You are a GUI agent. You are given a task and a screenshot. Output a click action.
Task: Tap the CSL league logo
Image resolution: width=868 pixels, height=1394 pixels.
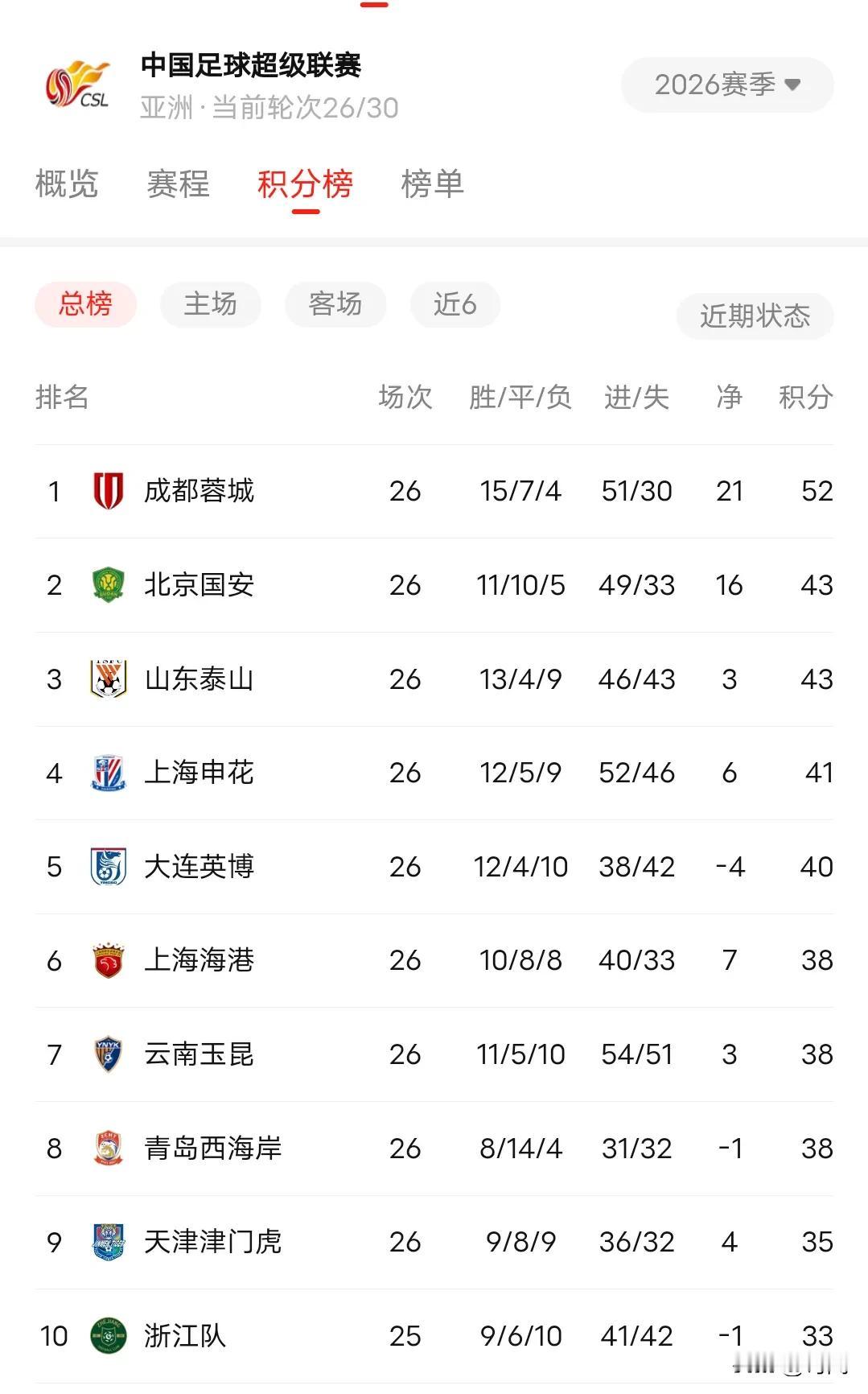(x=78, y=85)
